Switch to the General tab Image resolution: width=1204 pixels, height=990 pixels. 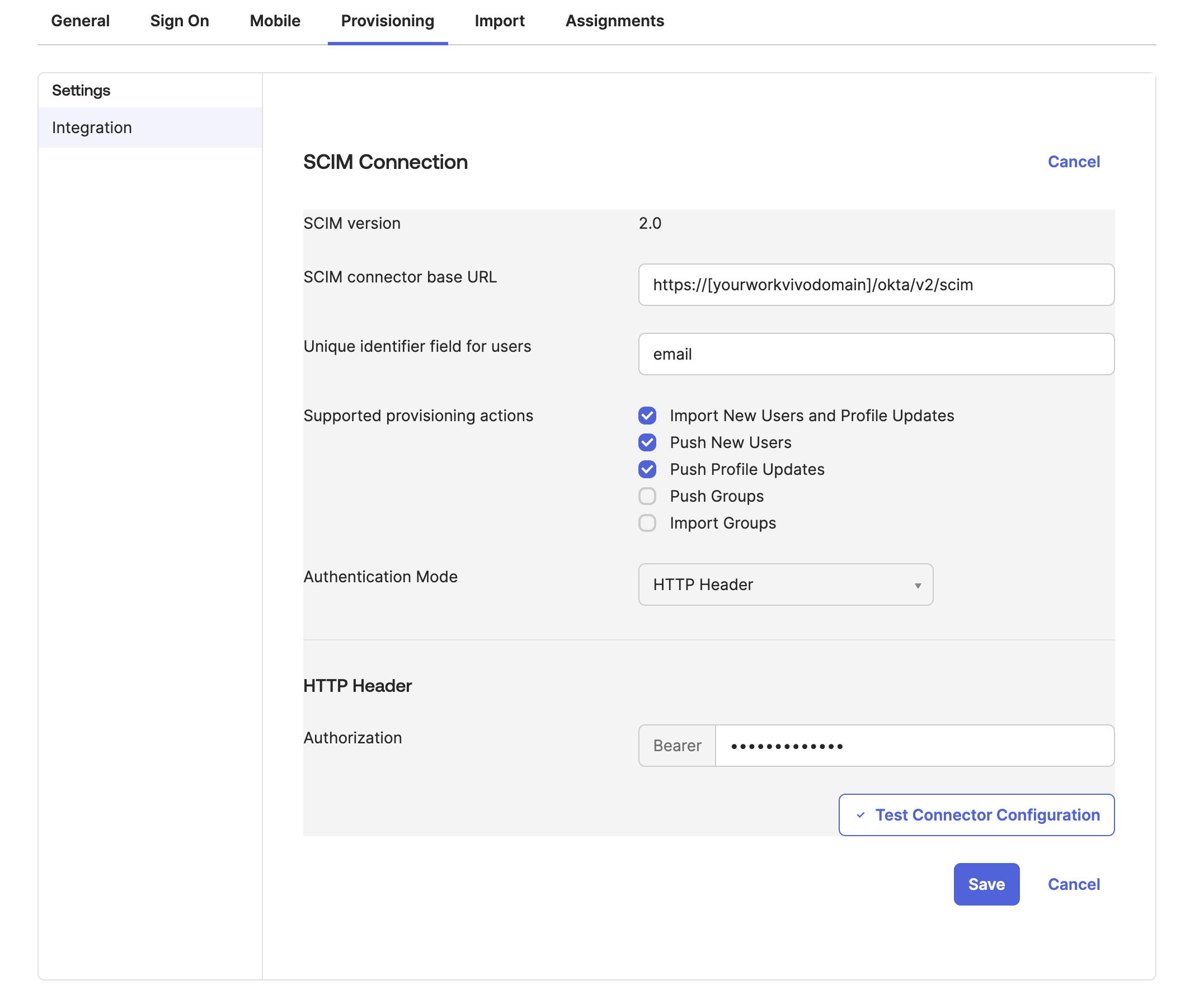tap(80, 21)
